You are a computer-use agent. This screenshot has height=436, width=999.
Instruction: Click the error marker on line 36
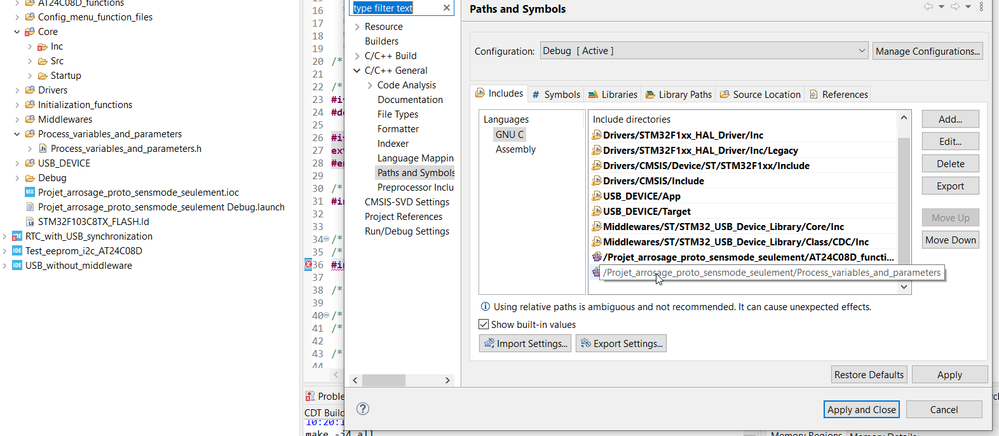tap(308, 265)
